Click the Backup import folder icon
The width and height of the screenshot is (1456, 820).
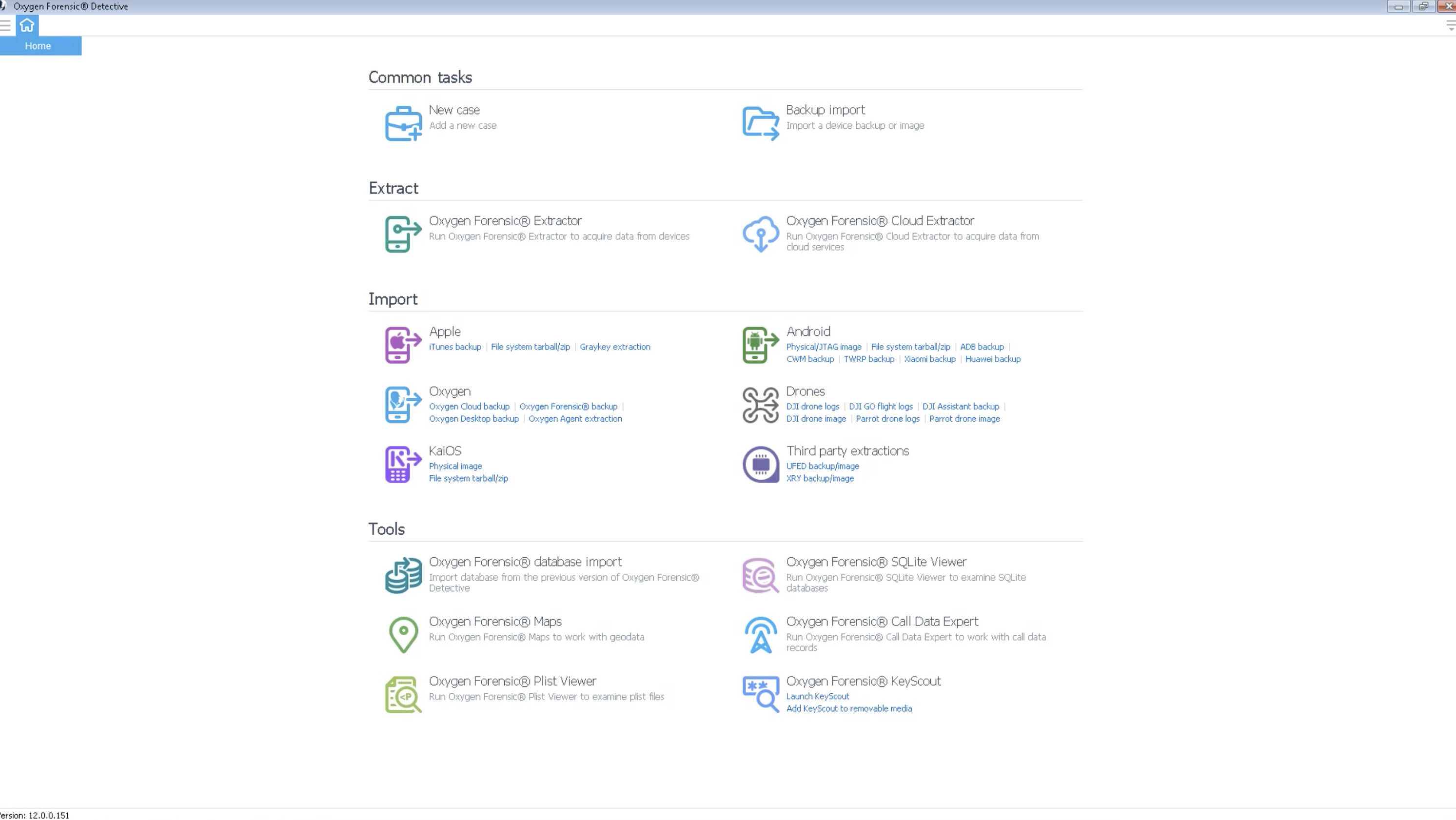(x=760, y=123)
